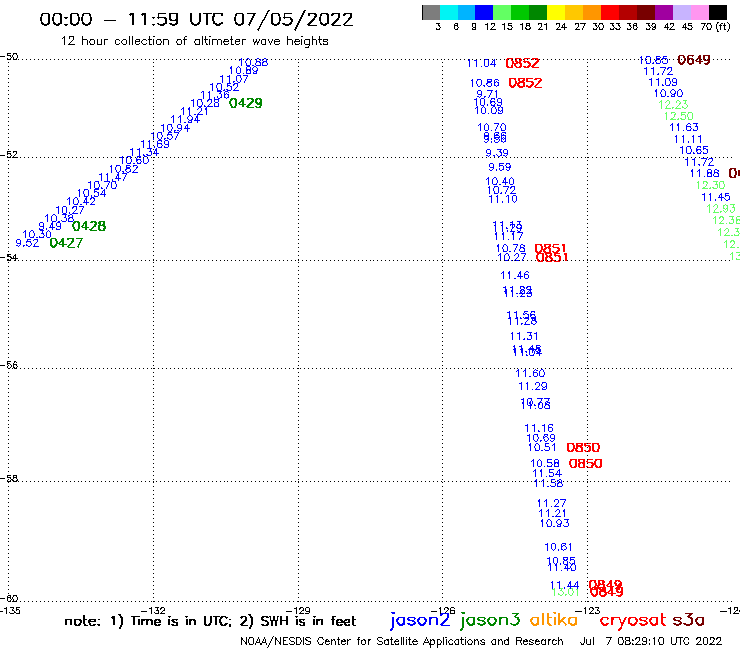The width and height of the screenshot is (740, 650).
Task: Click the "-129" longitude axis label
Action: (298, 610)
